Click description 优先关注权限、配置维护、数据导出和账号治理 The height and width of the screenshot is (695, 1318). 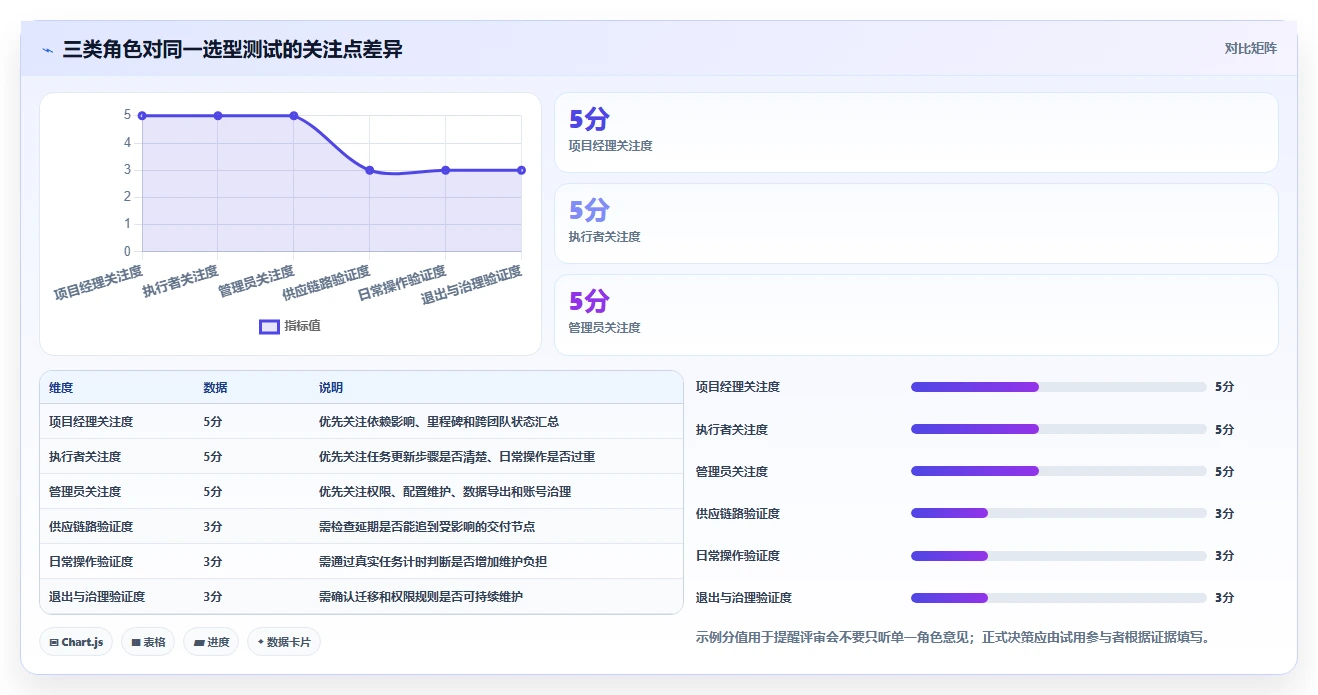(445, 492)
